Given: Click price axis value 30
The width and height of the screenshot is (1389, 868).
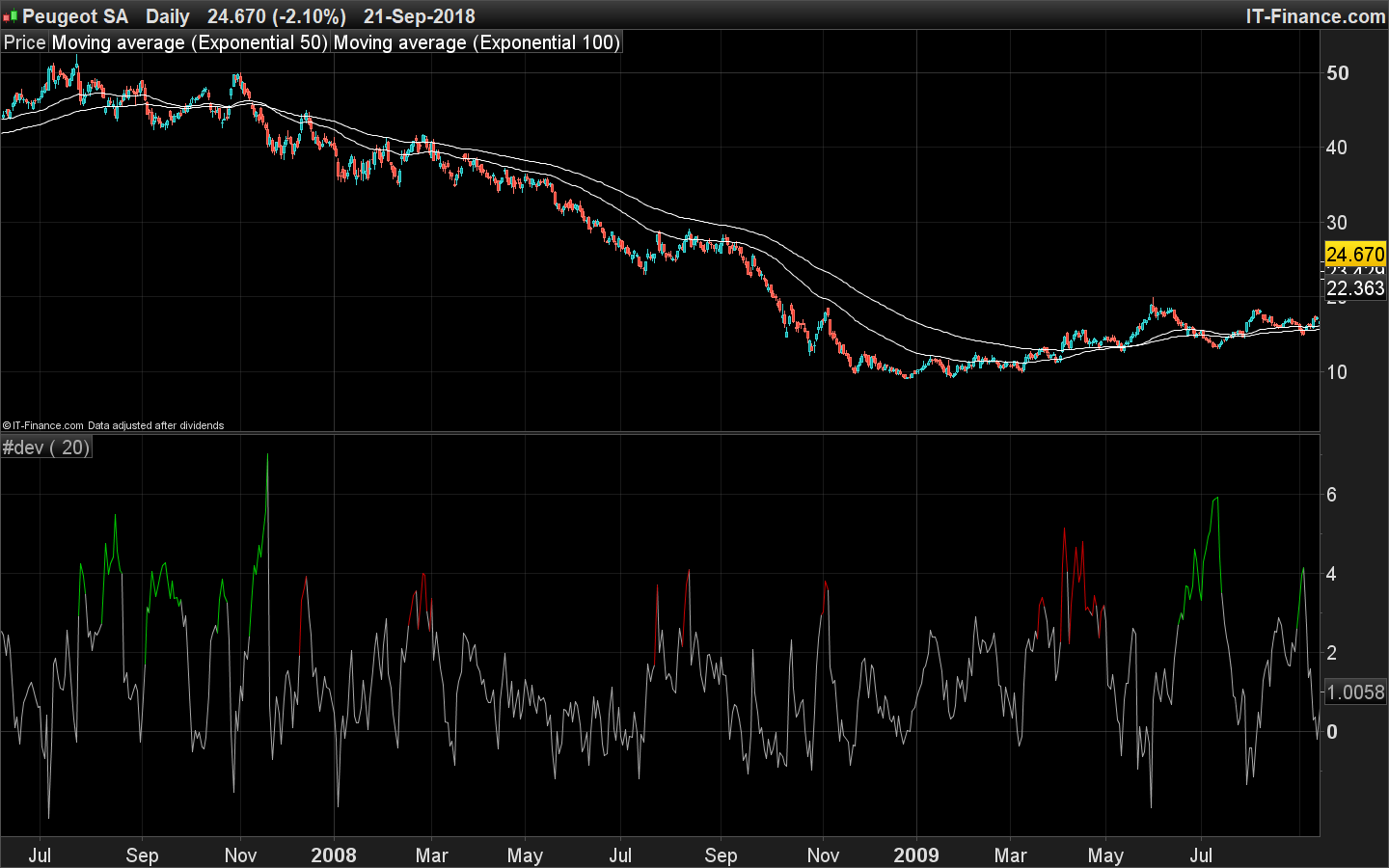Looking at the screenshot, I should 1337,223.
